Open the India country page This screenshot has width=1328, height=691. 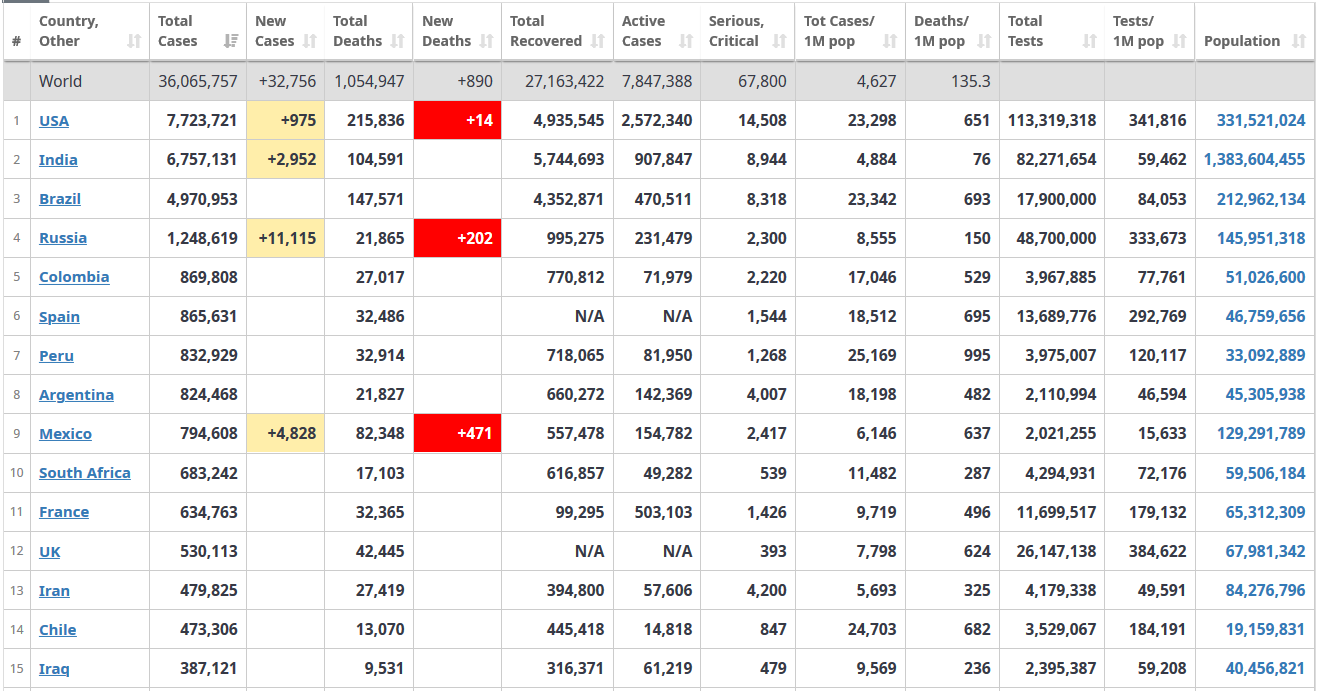pyautogui.click(x=58, y=160)
